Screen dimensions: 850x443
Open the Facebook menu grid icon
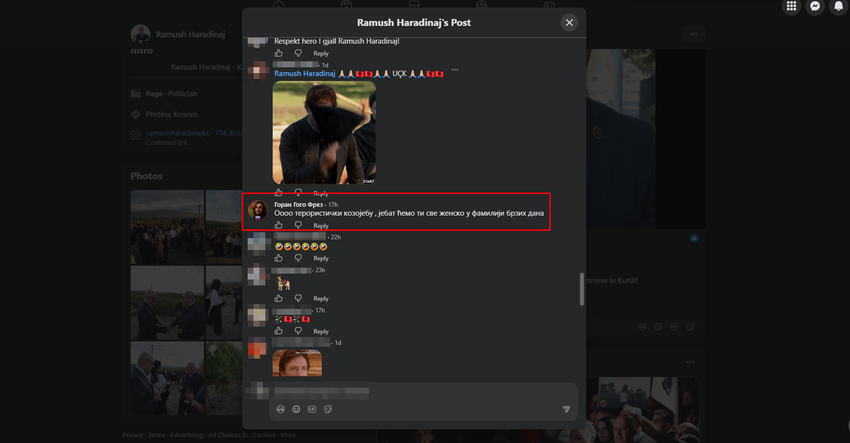[x=791, y=7]
